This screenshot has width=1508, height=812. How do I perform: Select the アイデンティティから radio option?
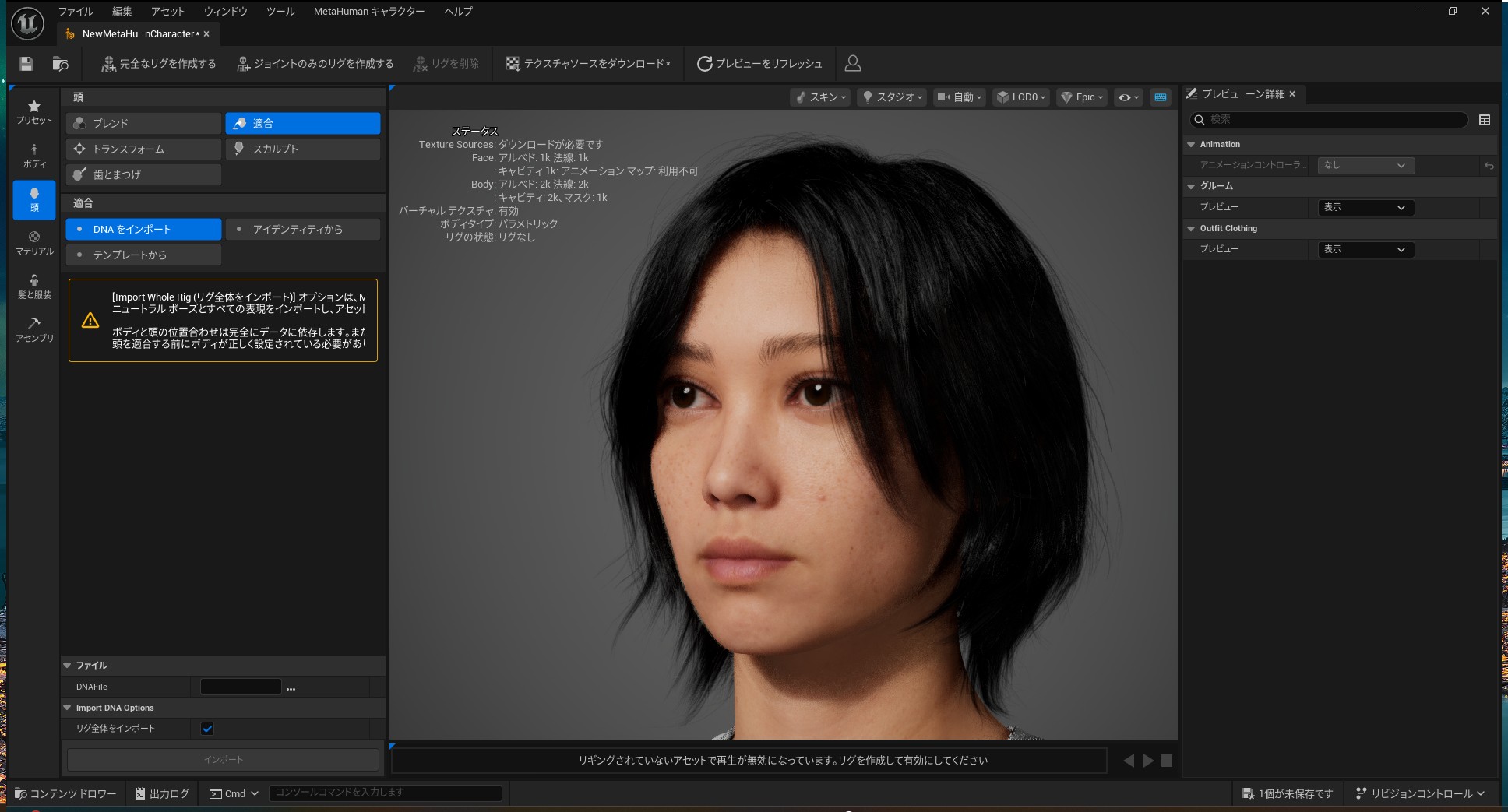(x=302, y=229)
